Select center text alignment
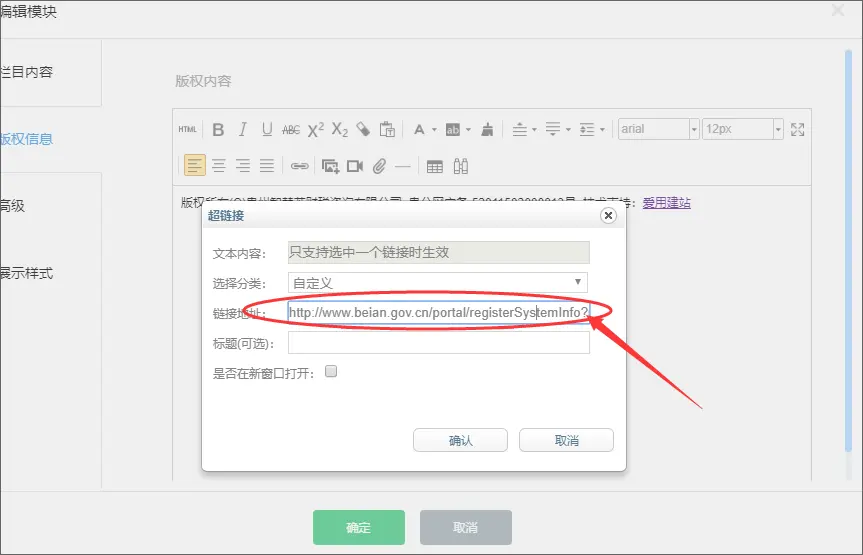Image resolution: width=863 pixels, height=555 pixels. pos(219,166)
